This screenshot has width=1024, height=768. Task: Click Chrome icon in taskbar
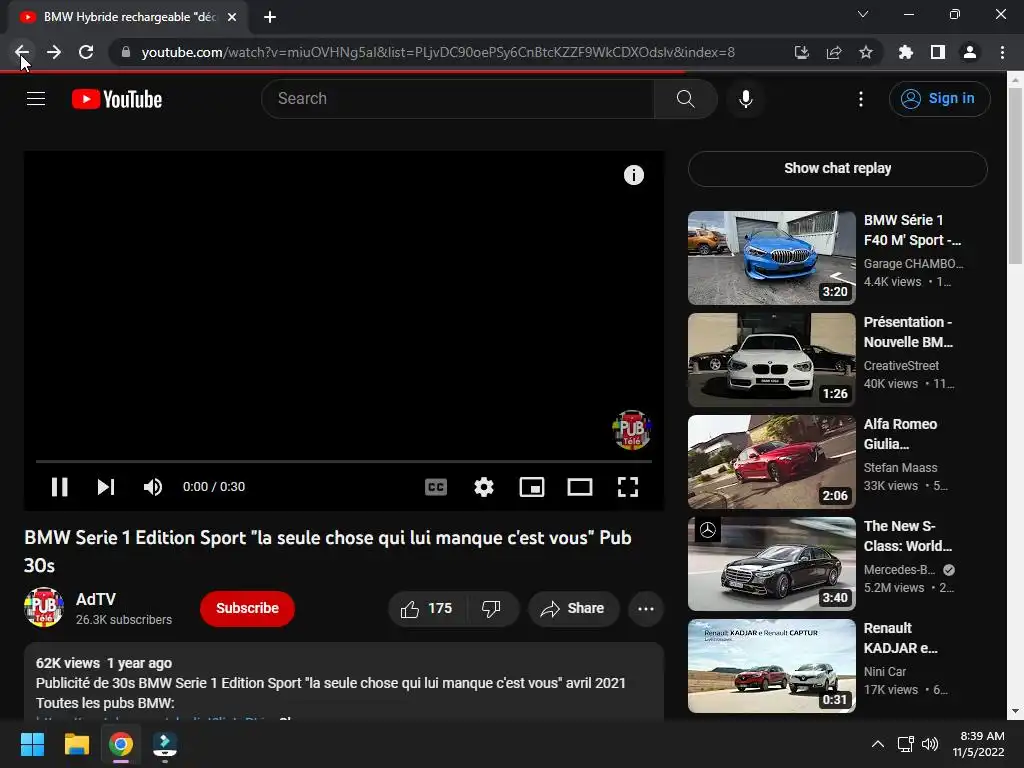tap(121, 744)
